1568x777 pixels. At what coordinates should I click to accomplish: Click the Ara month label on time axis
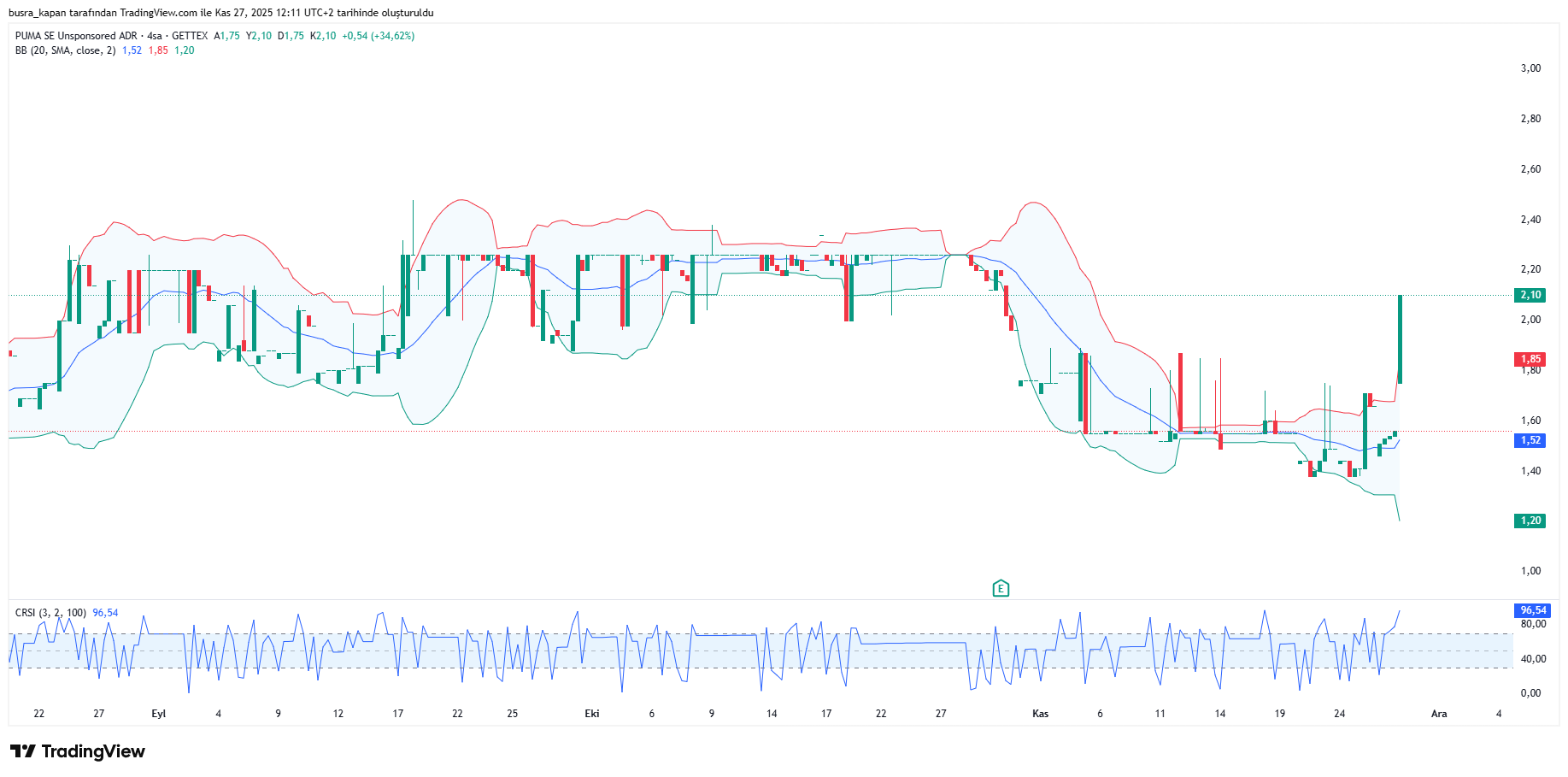pos(1439,714)
